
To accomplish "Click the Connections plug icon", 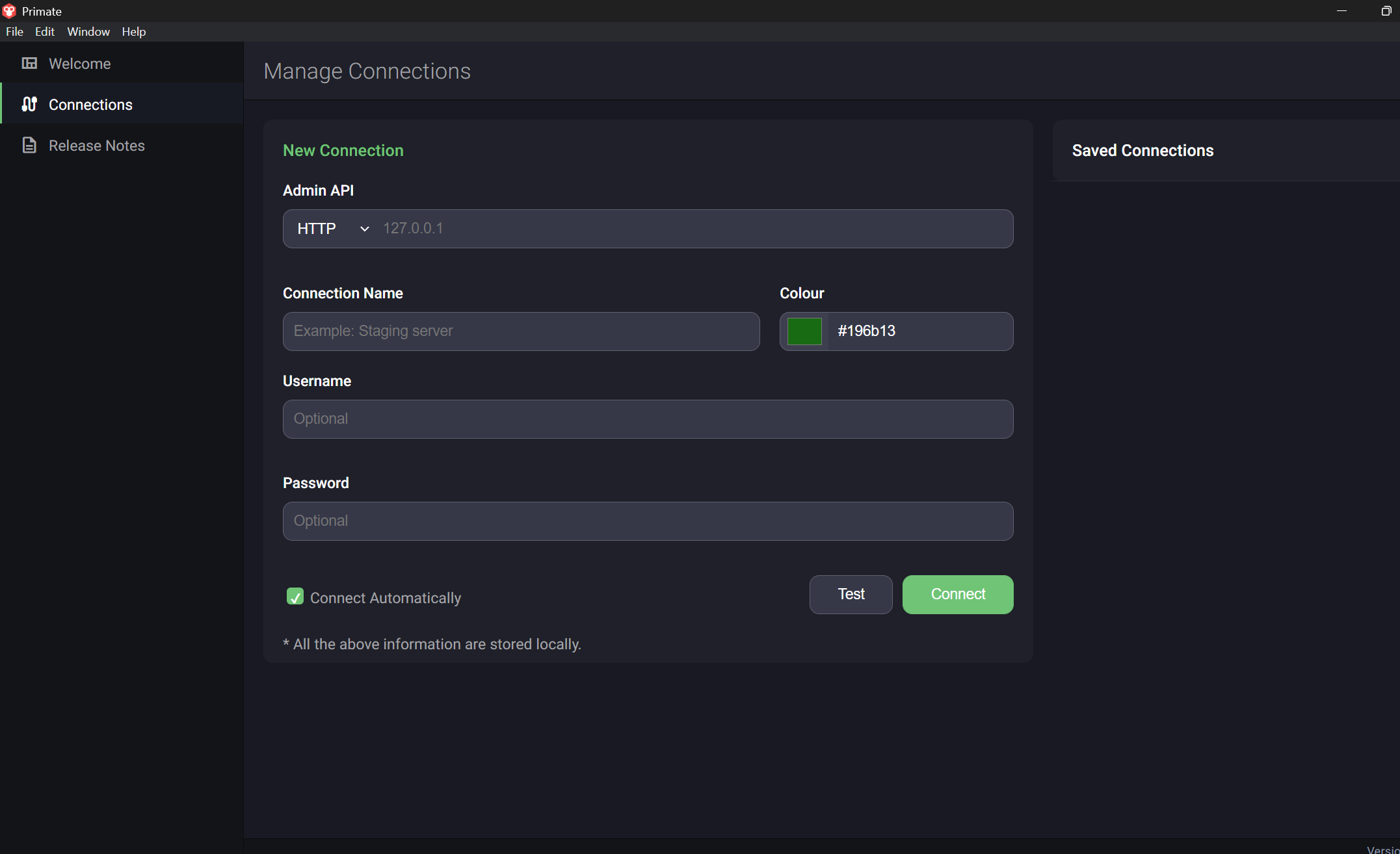I will (29, 104).
